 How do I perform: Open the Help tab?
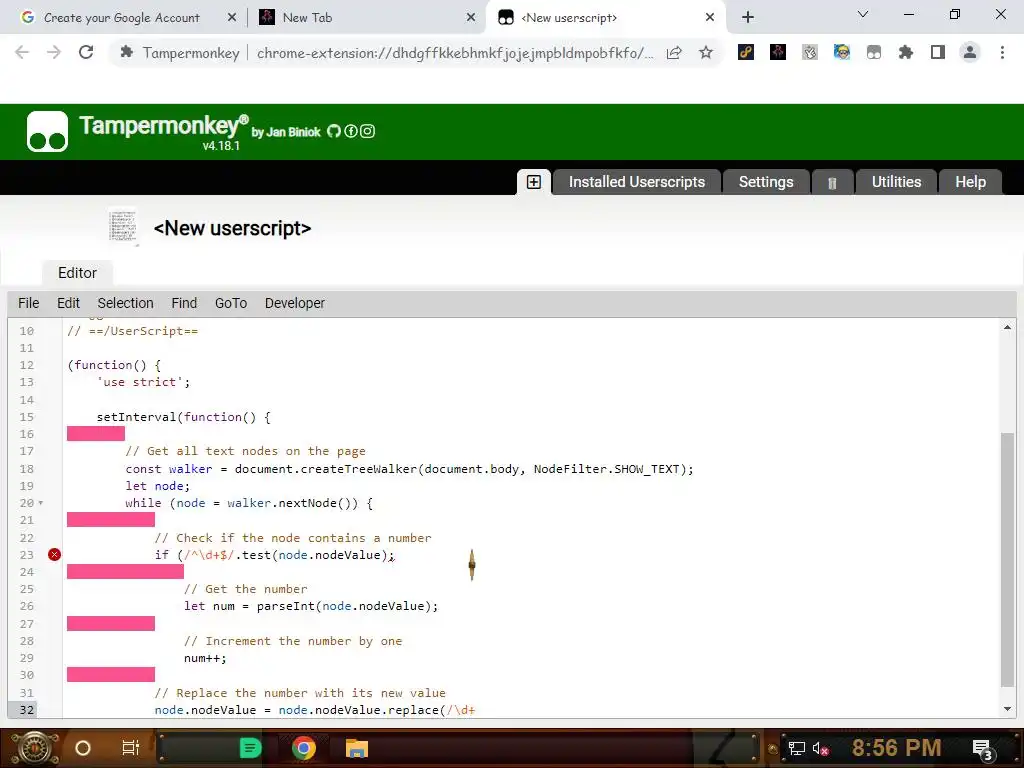(970, 182)
